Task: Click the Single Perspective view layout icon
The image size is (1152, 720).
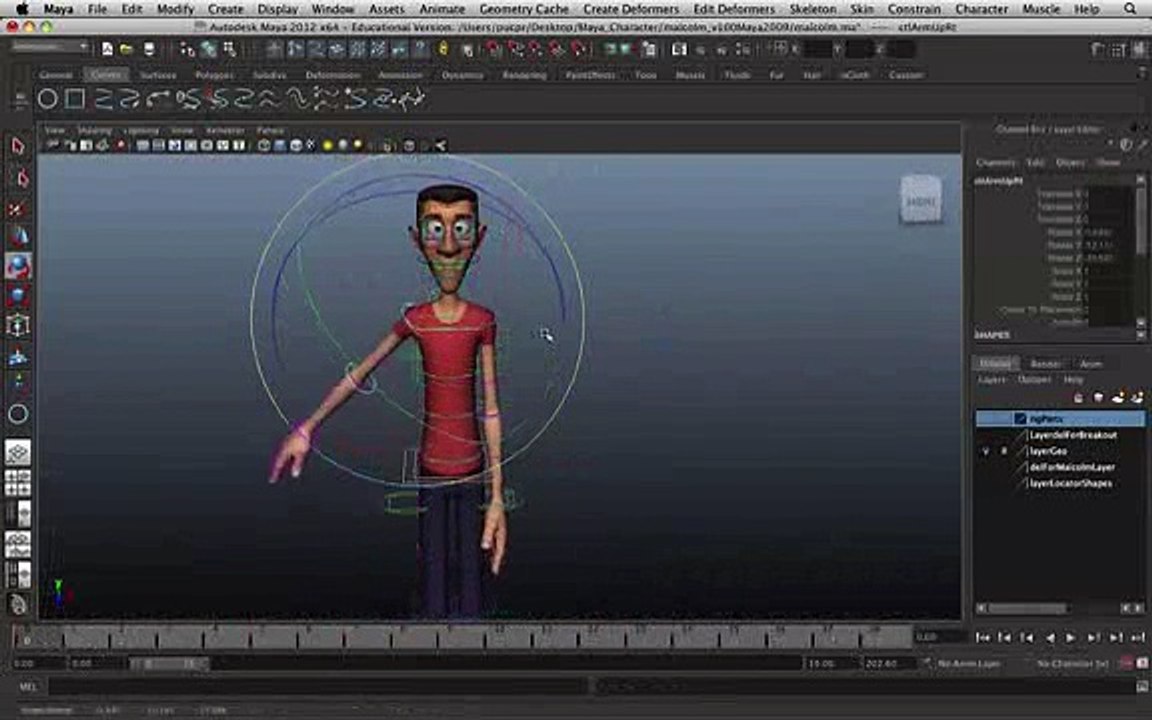Action: (18, 453)
